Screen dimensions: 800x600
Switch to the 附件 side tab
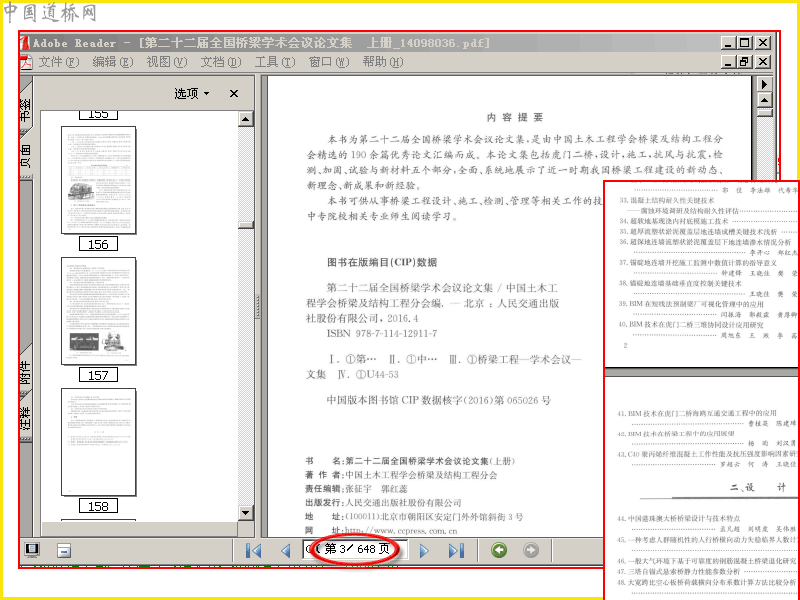pyautogui.click(x=26, y=371)
